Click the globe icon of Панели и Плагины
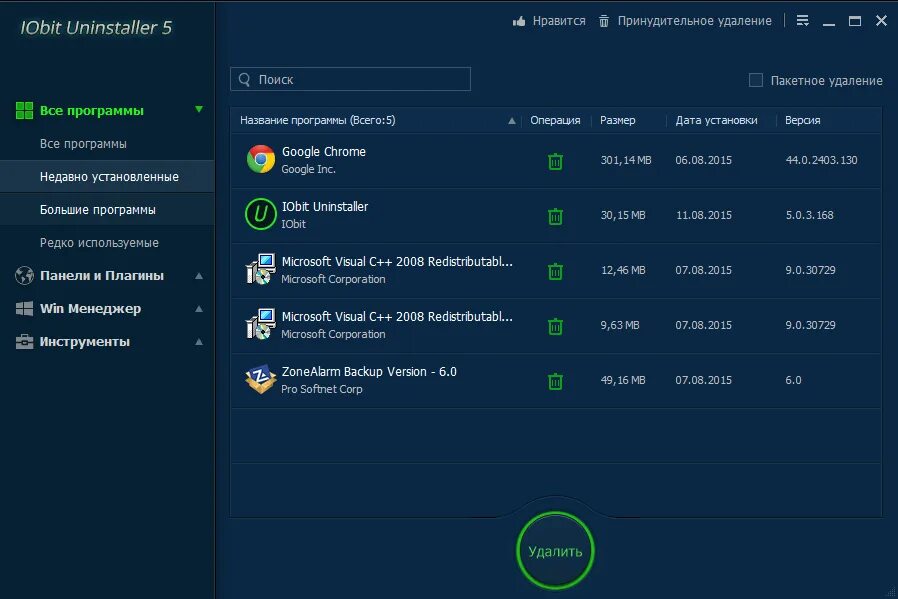The height and width of the screenshot is (599, 898). coord(24,275)
